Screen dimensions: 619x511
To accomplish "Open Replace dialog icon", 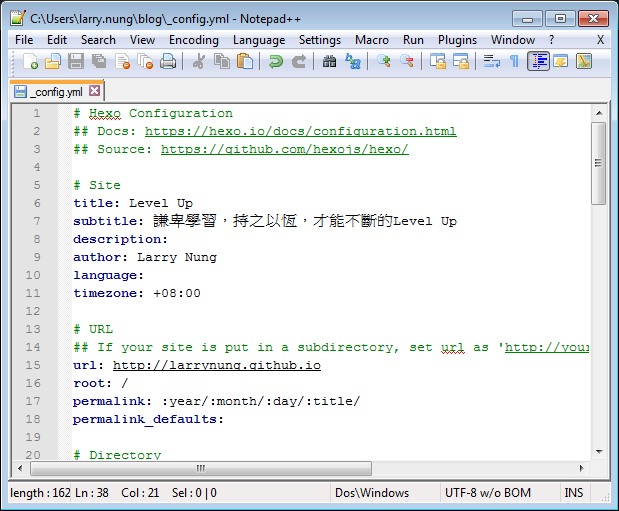I will click(x=353, y=62).
